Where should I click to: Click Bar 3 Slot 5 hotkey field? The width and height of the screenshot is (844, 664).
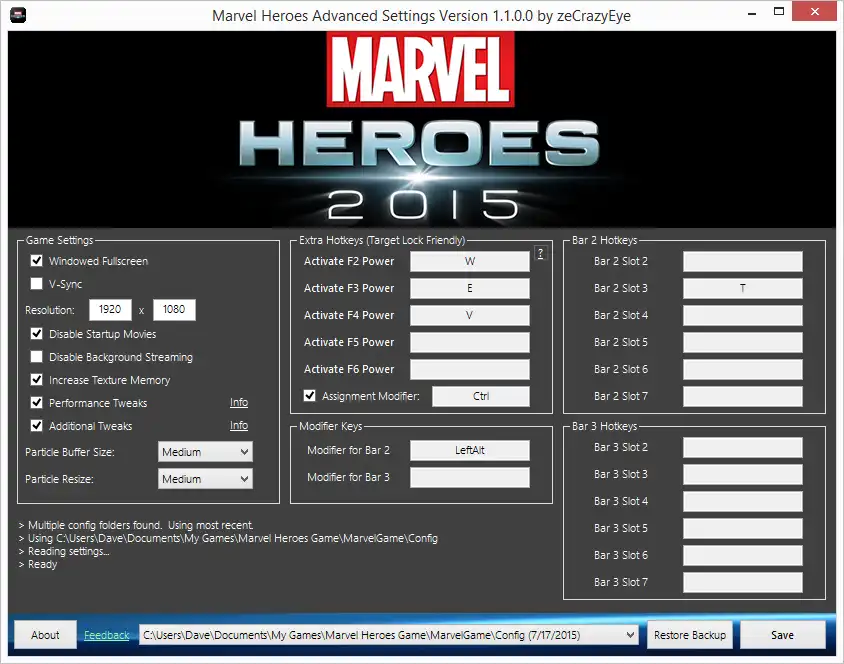(x=743, y=528)
